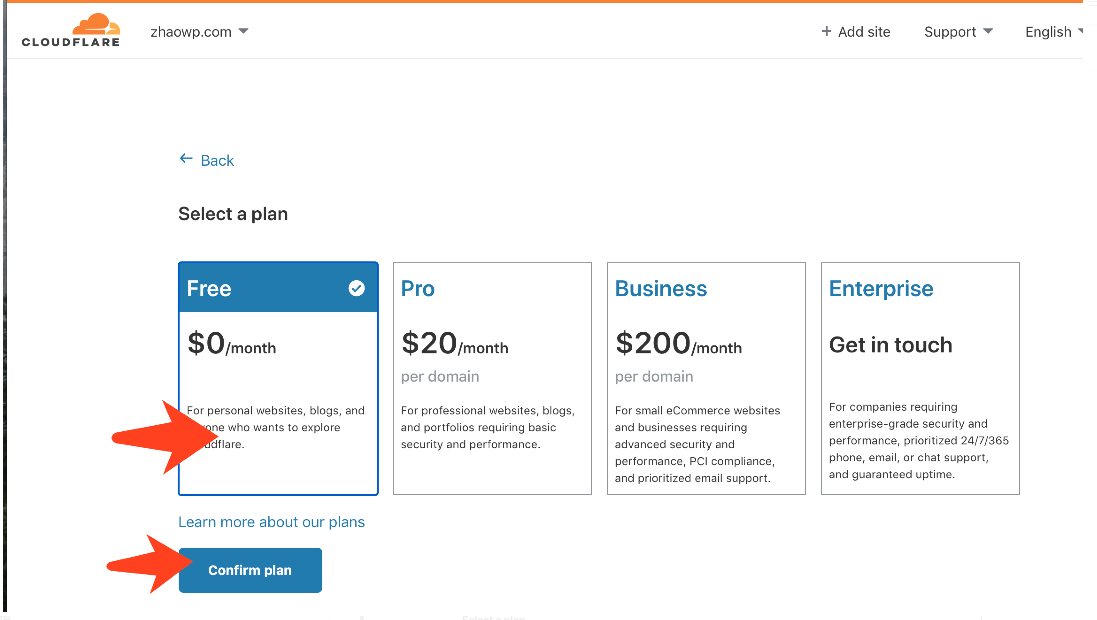This screenshot has width=1097, height=620.
Task: Open the zhaowp.com site dropdown
Action: [199, 32]
